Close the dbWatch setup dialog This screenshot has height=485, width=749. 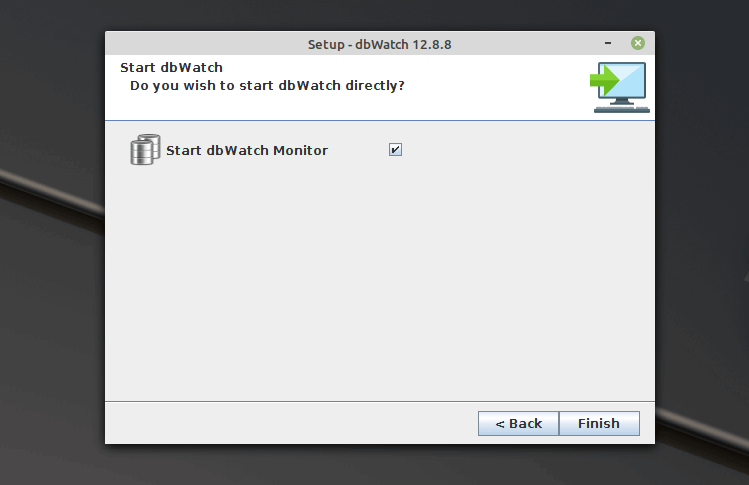[638, 43]
